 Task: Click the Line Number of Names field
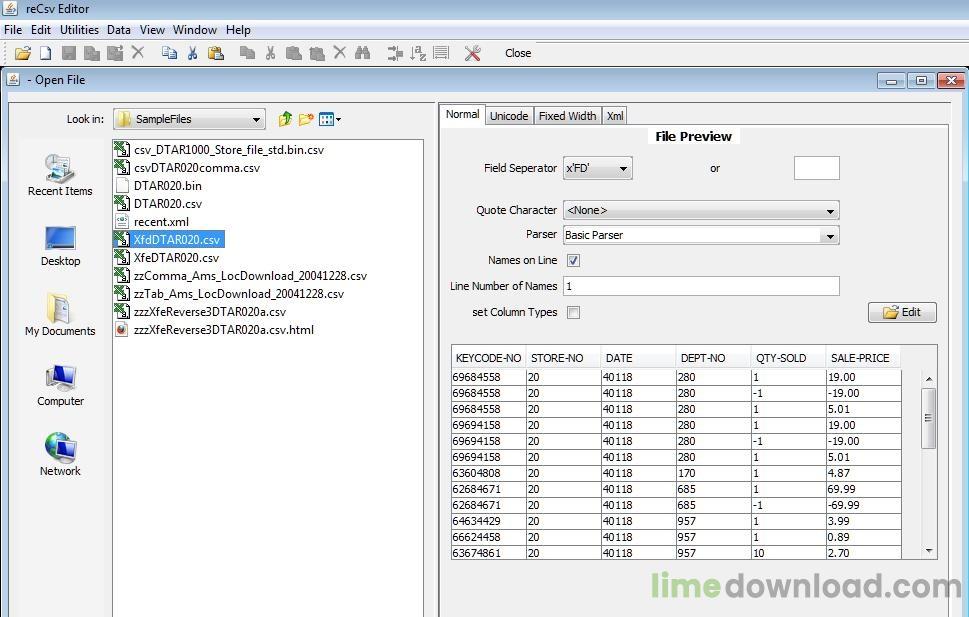(x=701, y=286)
